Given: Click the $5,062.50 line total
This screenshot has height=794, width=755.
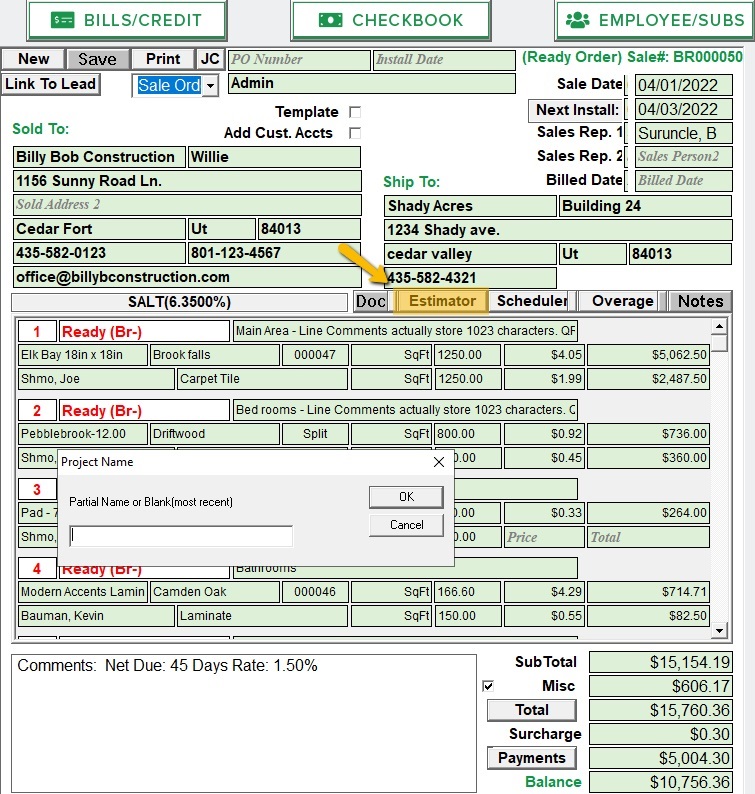Looking at the screenshot, I should click(x=648, y=355).
